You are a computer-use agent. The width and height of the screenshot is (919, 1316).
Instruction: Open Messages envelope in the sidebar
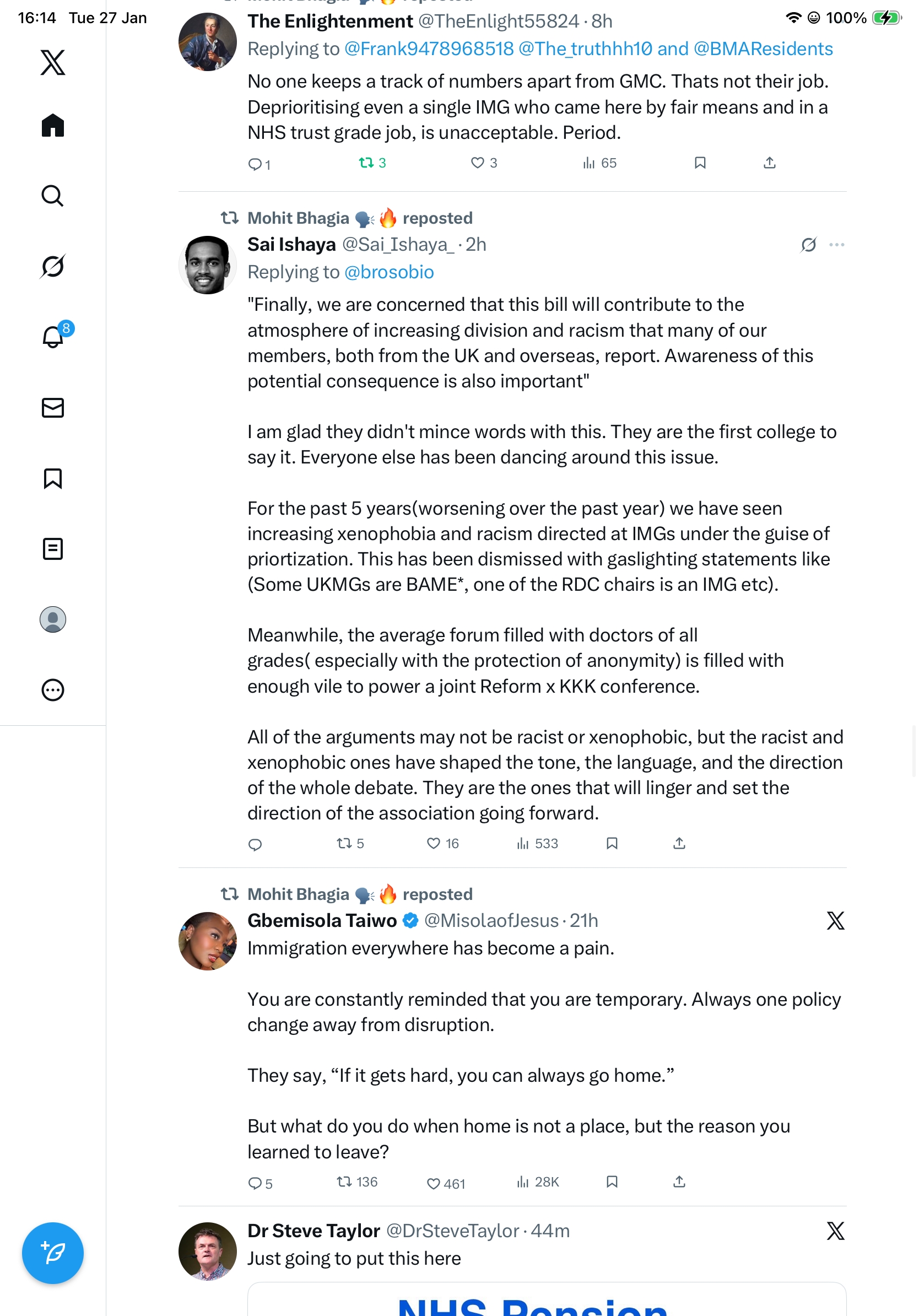53,407
